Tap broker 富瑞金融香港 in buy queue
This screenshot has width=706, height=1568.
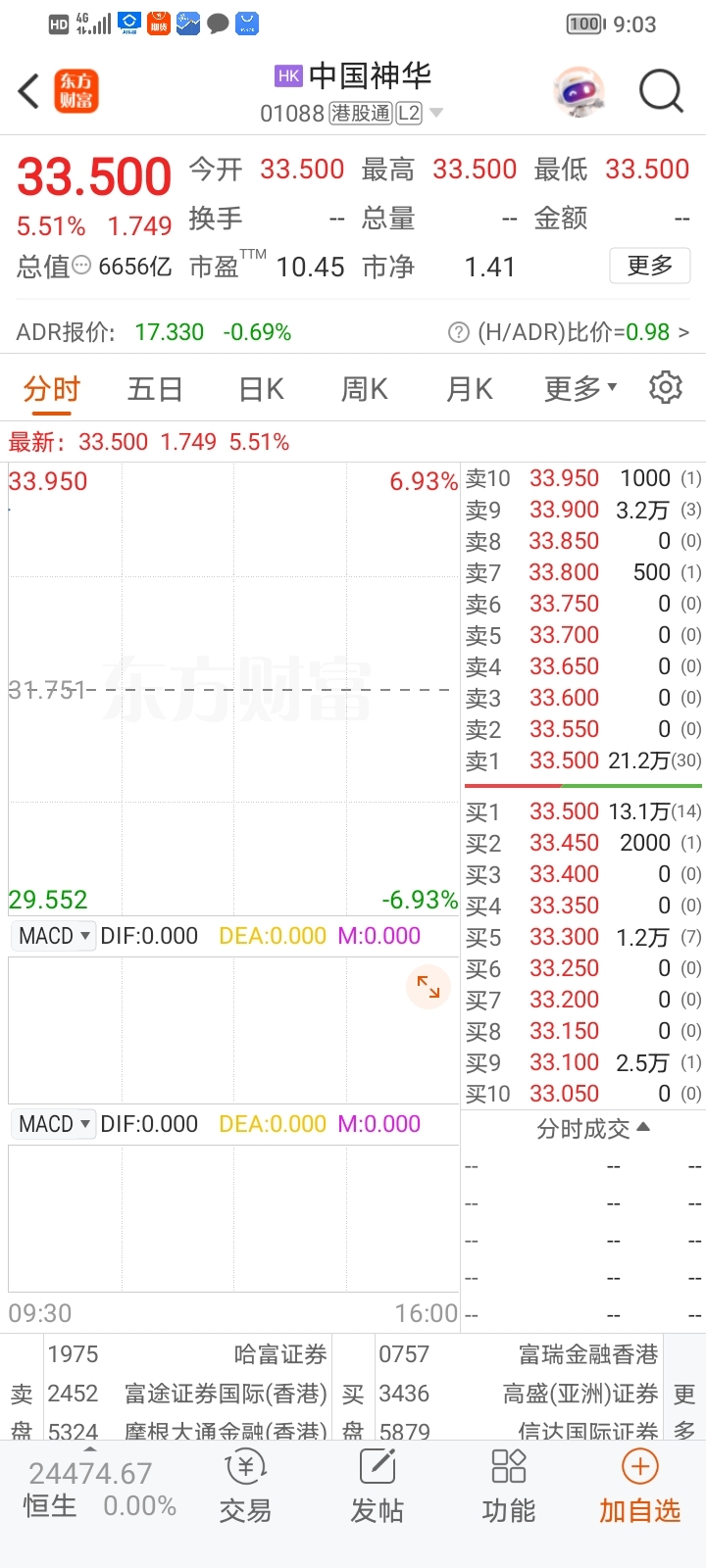(x=519, y=1354)
